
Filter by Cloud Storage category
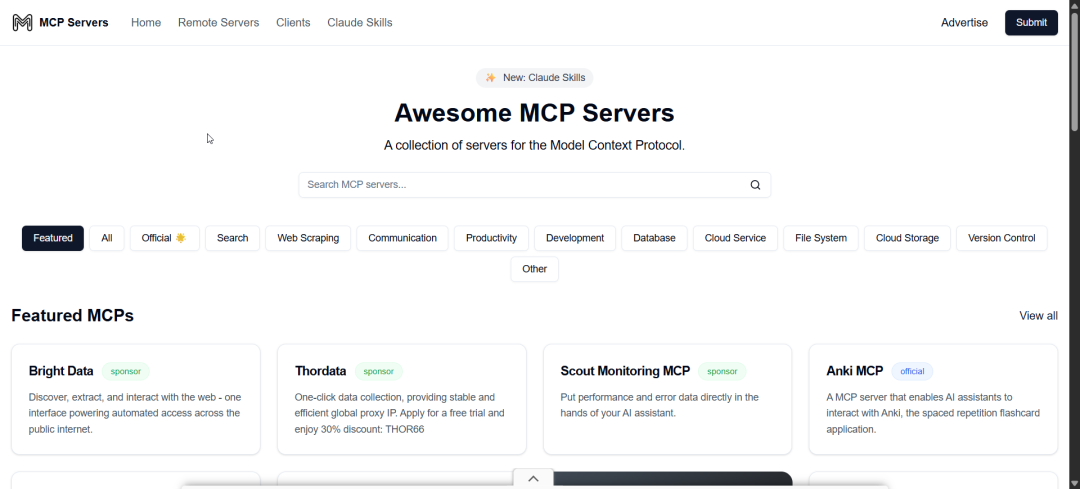(x=907, y=238)
